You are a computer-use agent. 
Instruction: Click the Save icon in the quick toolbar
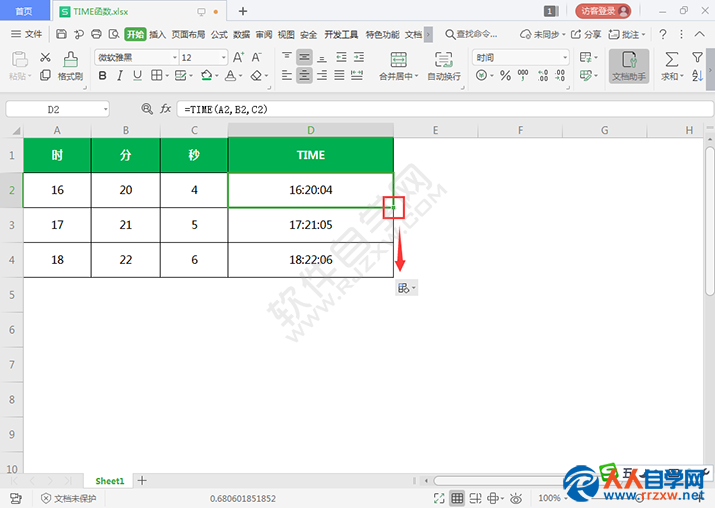coord(61,34)
